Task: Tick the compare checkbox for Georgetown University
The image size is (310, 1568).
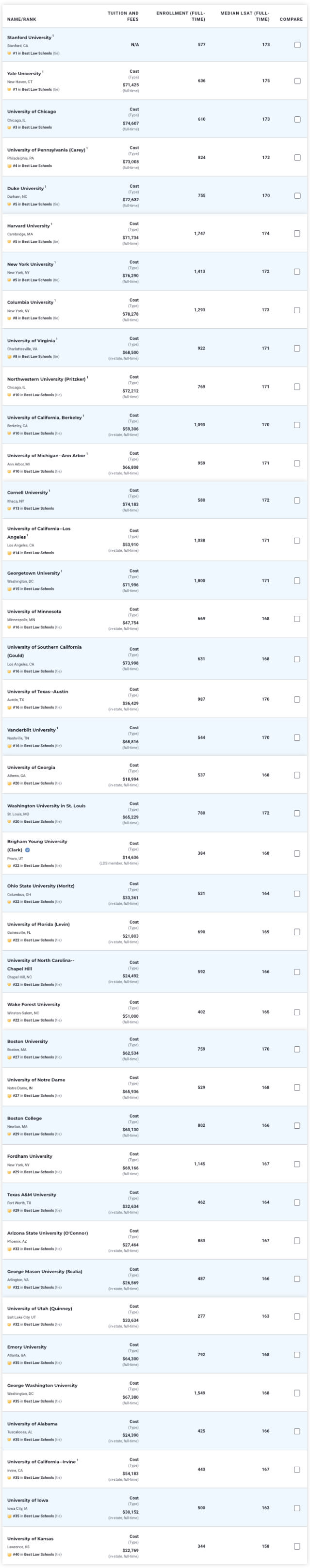Action: pos(297,581)
